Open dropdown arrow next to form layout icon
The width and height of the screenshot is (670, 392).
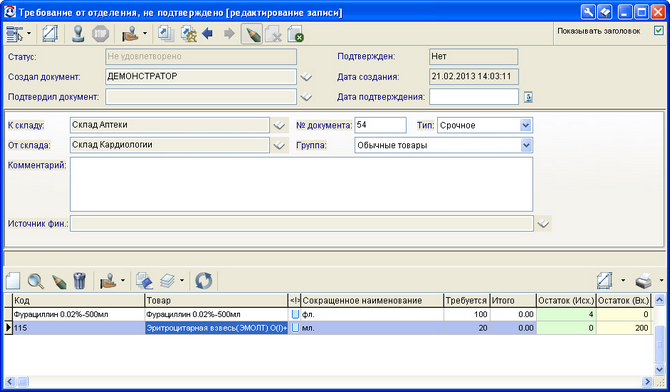tap(29, 34)
